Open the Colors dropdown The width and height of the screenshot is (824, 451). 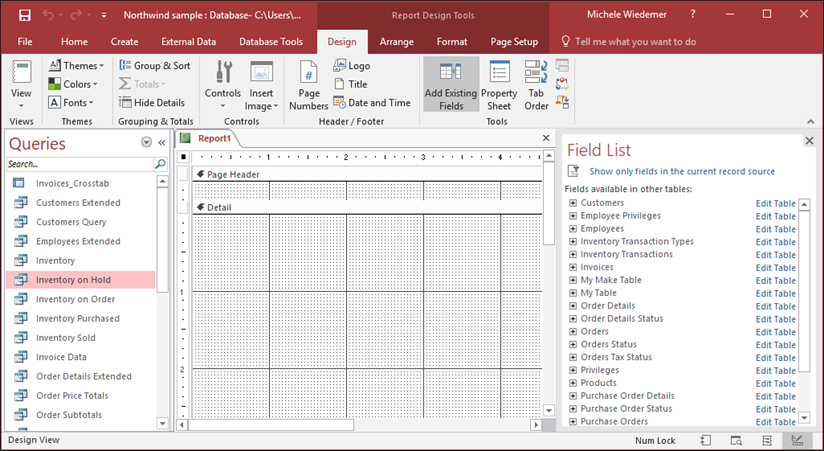point(73,84)
